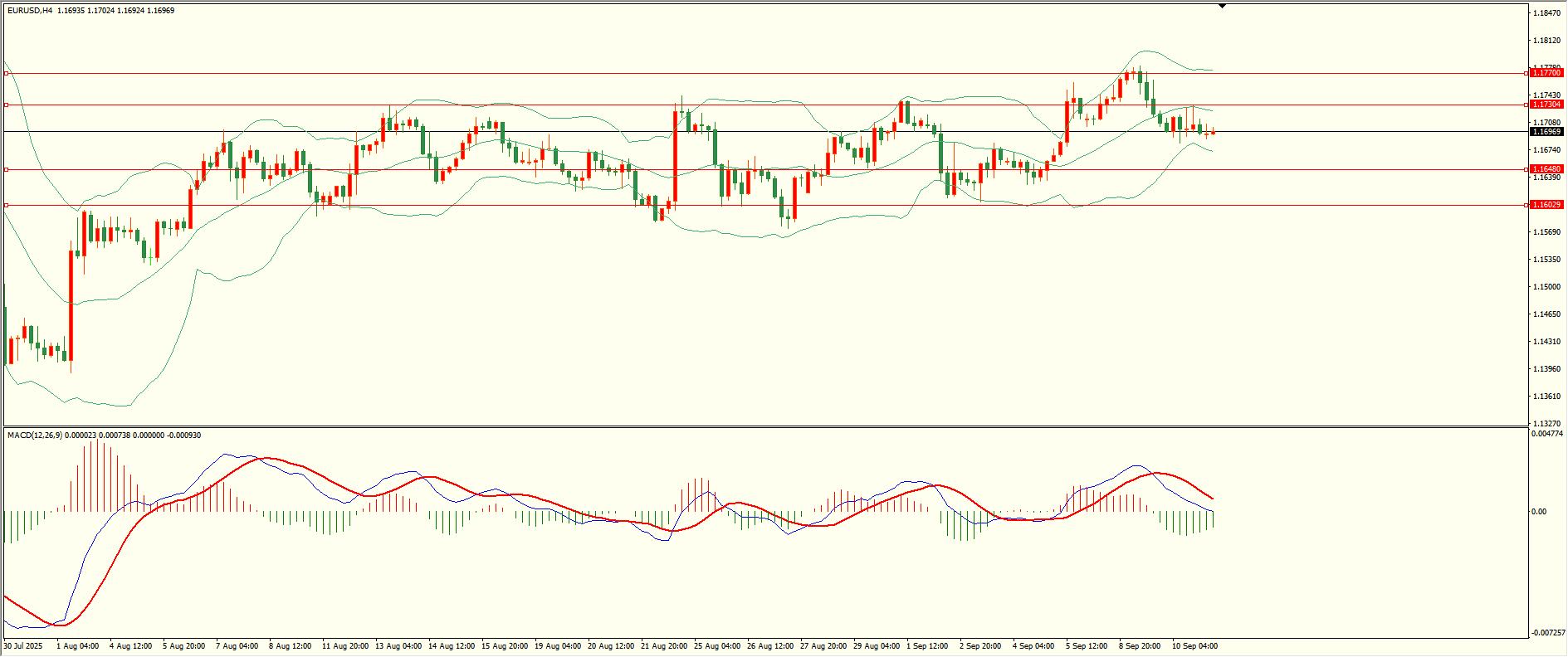Select the 1.16029 red line price label
Image resolution: width=1568 pixels, height=657 pixels.
[1546, 205]
